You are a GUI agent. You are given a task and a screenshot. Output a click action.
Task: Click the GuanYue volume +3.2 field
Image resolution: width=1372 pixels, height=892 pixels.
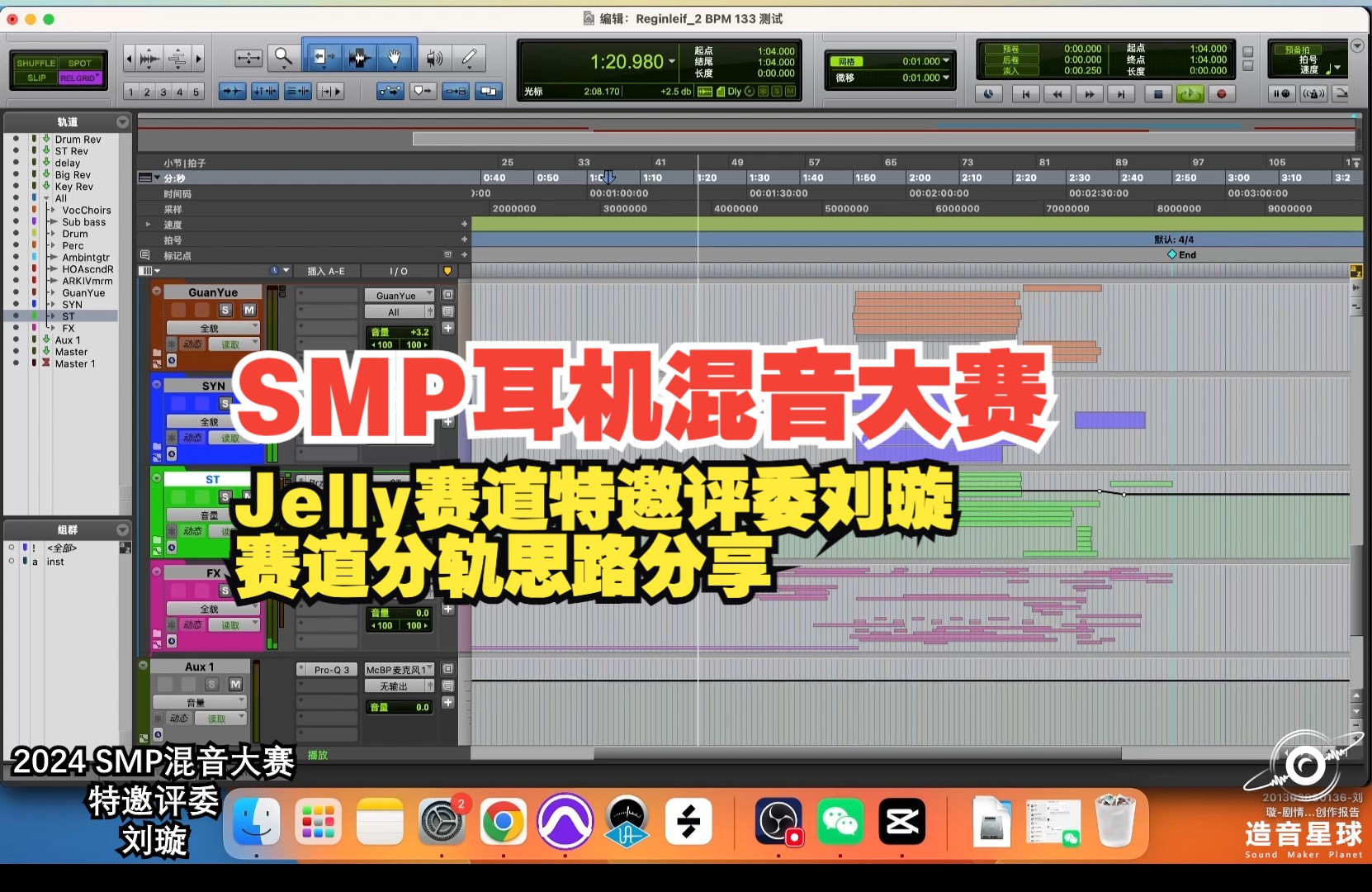tap(400, 332)
